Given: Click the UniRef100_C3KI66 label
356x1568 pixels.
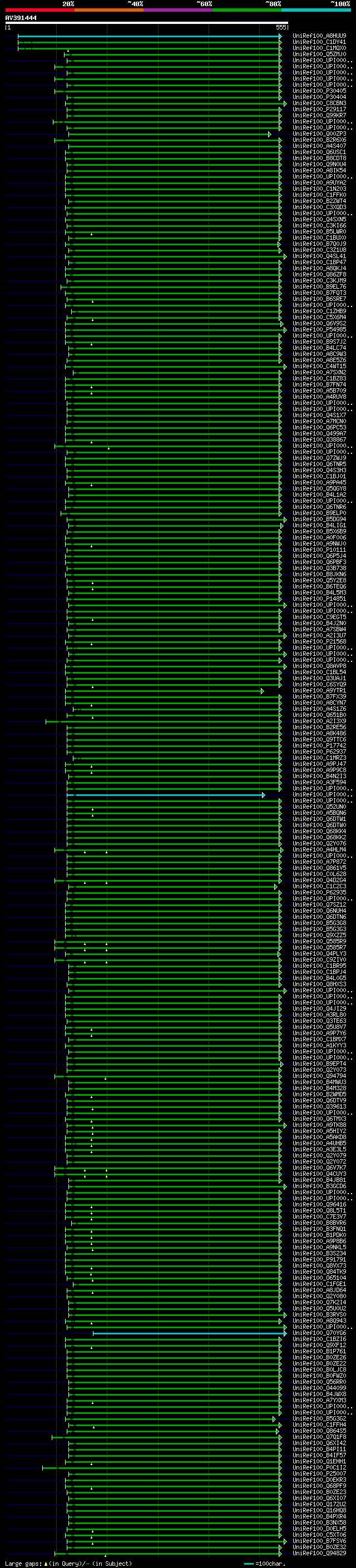Looking at the screenshot, I should (319, 225).
